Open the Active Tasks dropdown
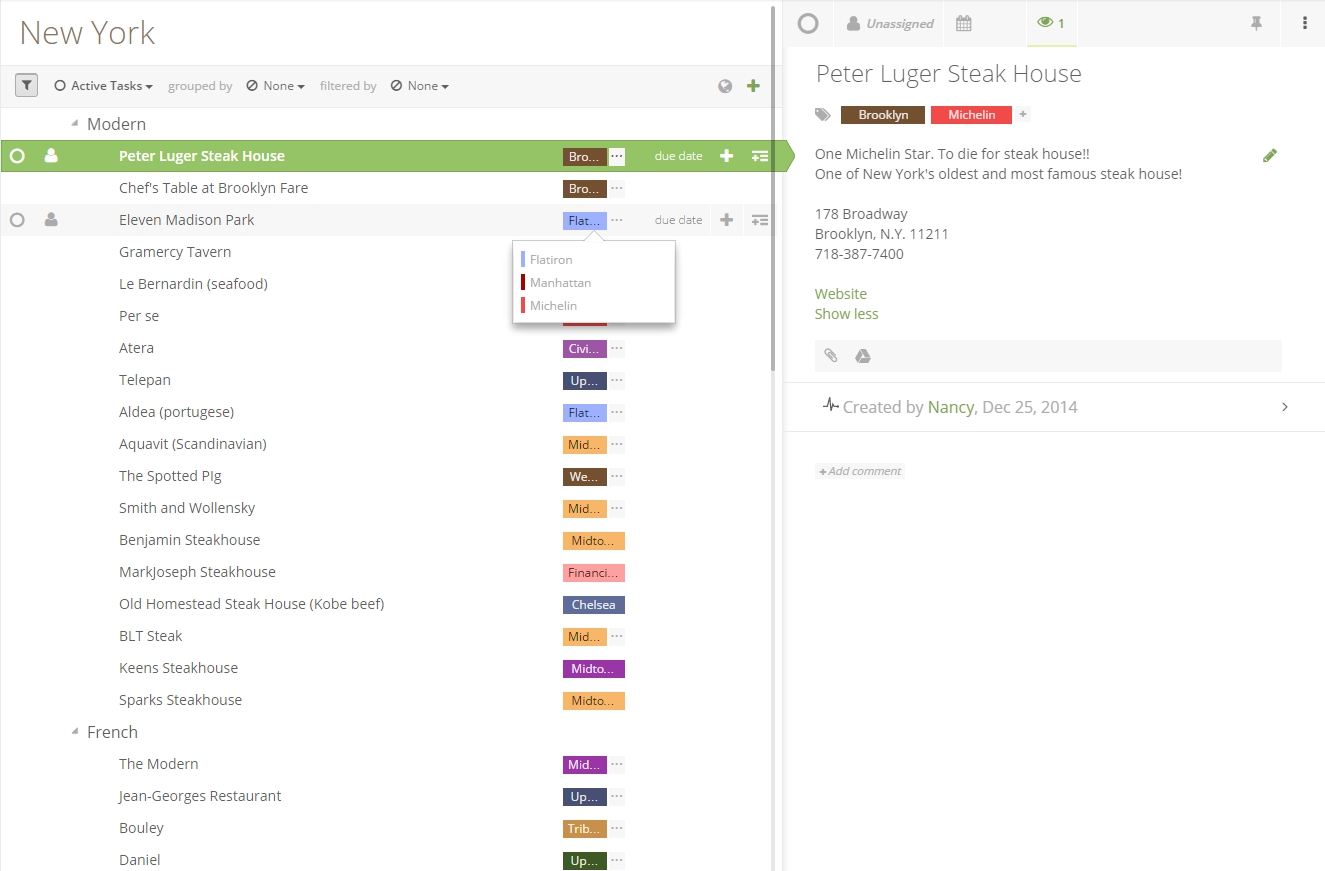 click(x=103, y=86)
